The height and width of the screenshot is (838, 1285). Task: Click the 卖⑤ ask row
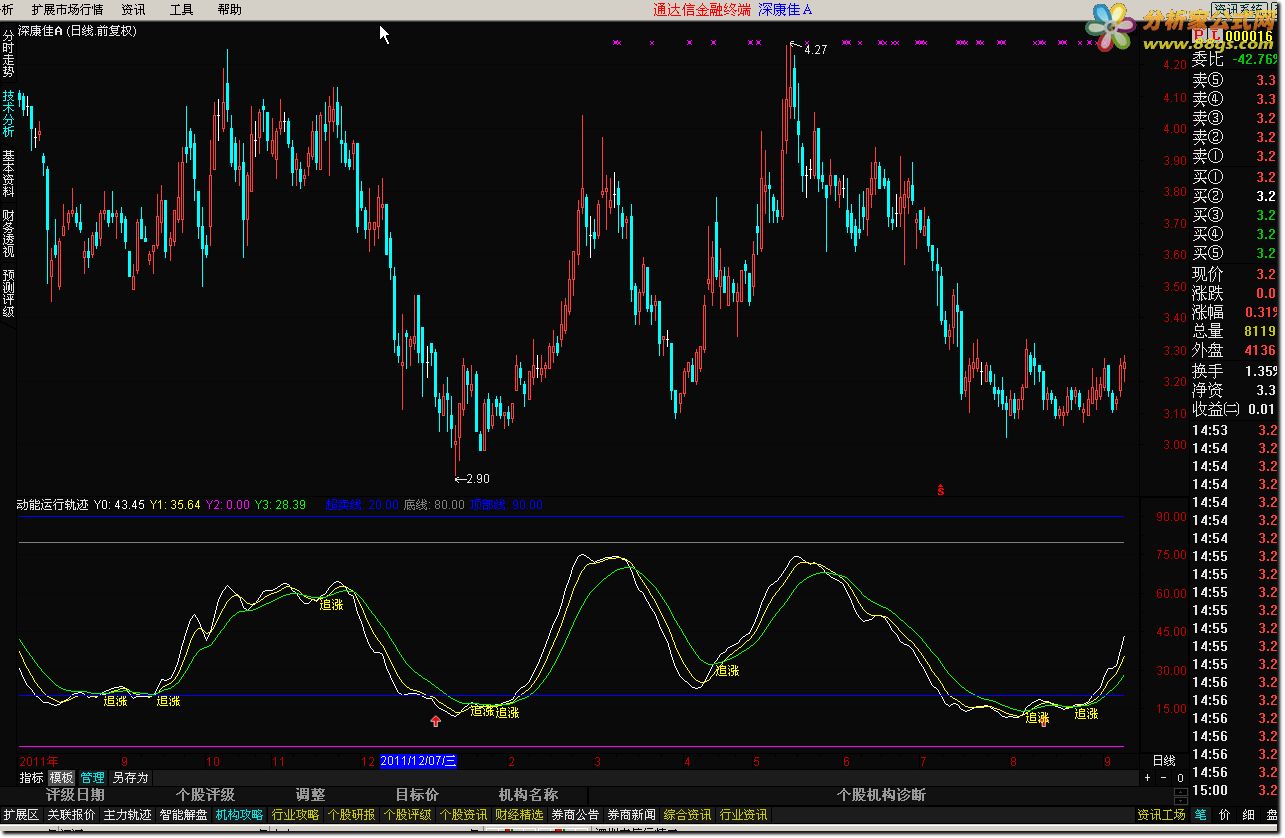tap(1234, 79)
